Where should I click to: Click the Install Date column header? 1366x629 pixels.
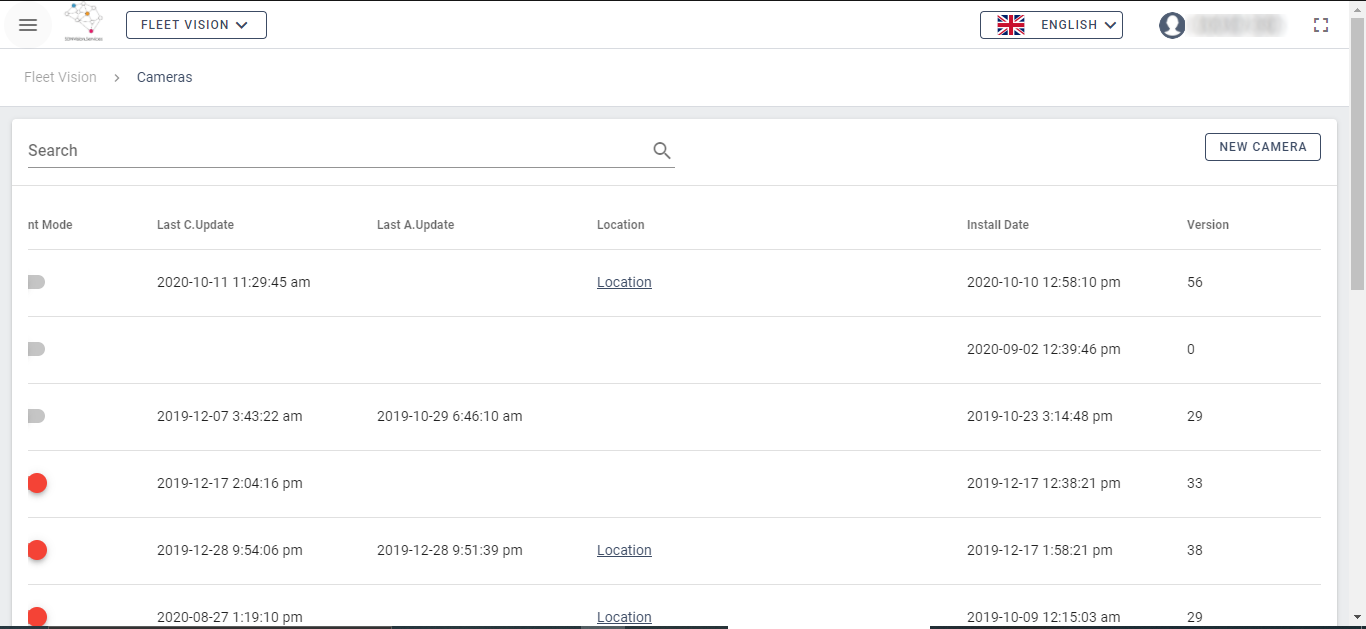coord(998,225)
